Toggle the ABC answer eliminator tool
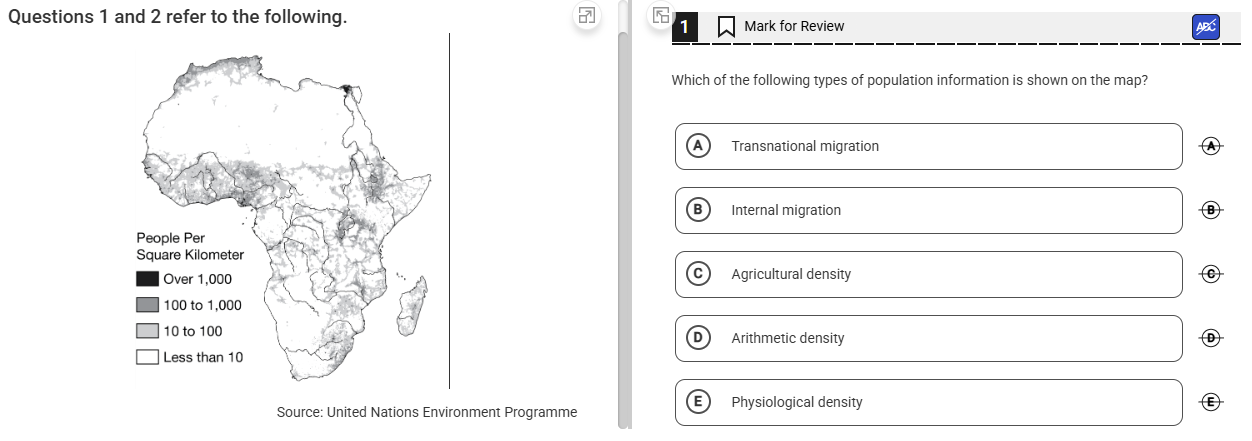This screenshot has height=441, width=1252. [x=1206, y=27]
